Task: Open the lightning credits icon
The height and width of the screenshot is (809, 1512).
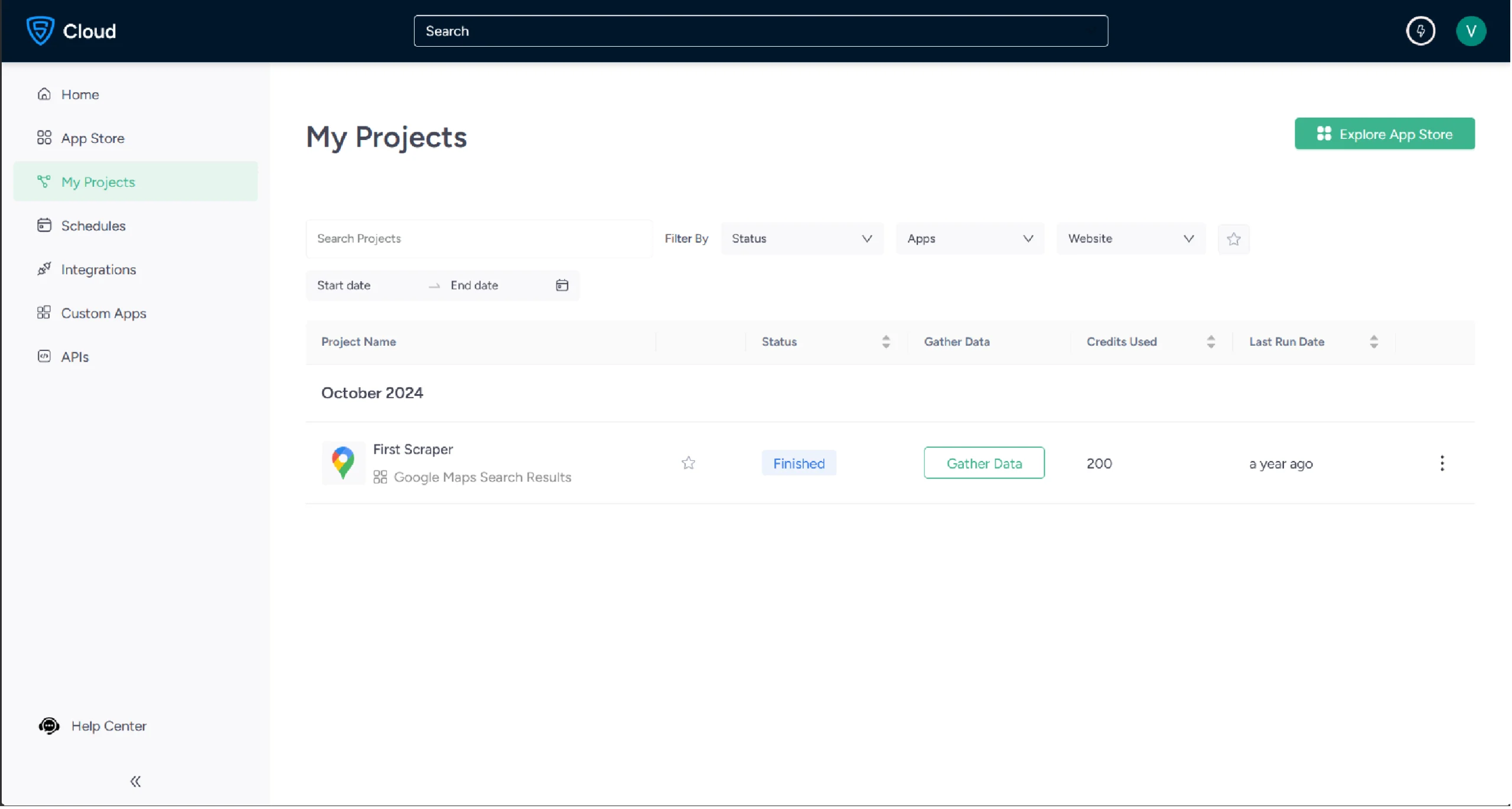Action: [x=1420, y=31]
